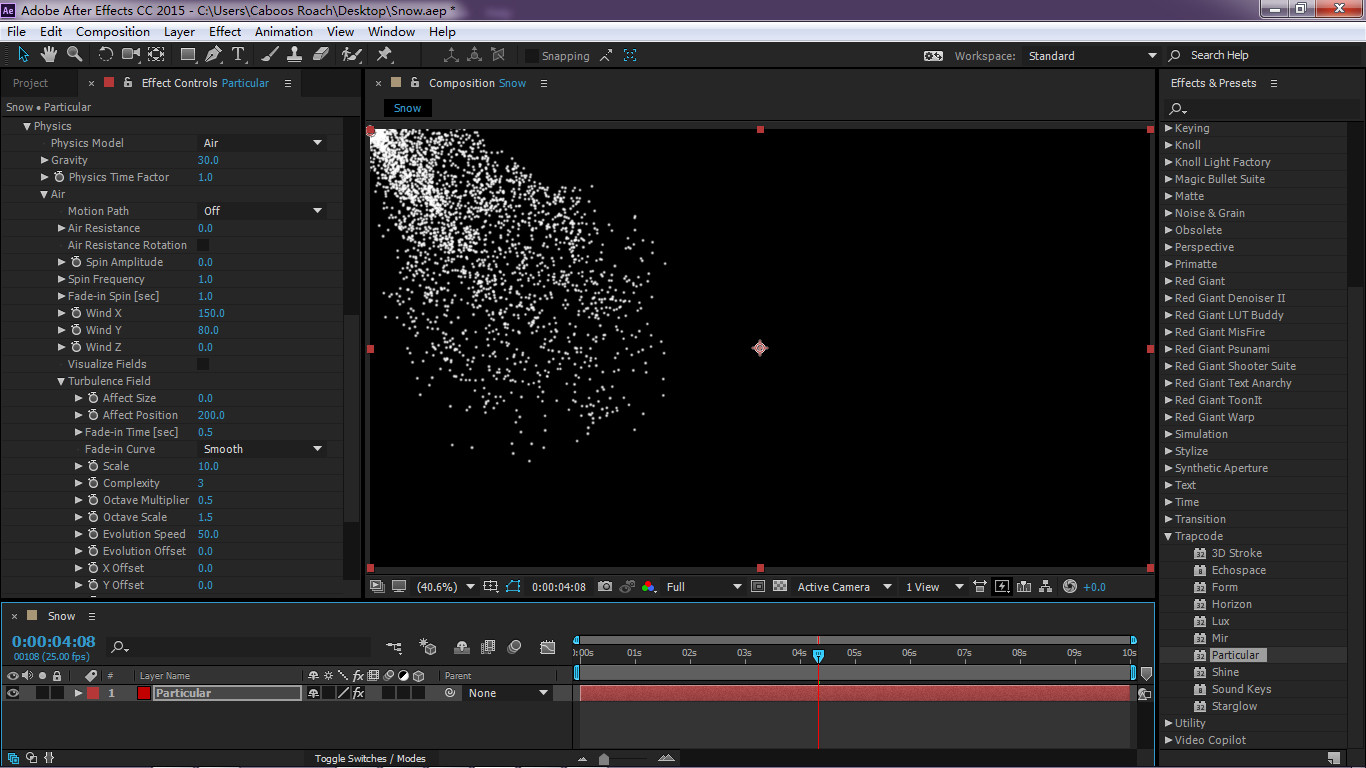Click the Wind X value field
1366x768 pixels.
point(211,313)
